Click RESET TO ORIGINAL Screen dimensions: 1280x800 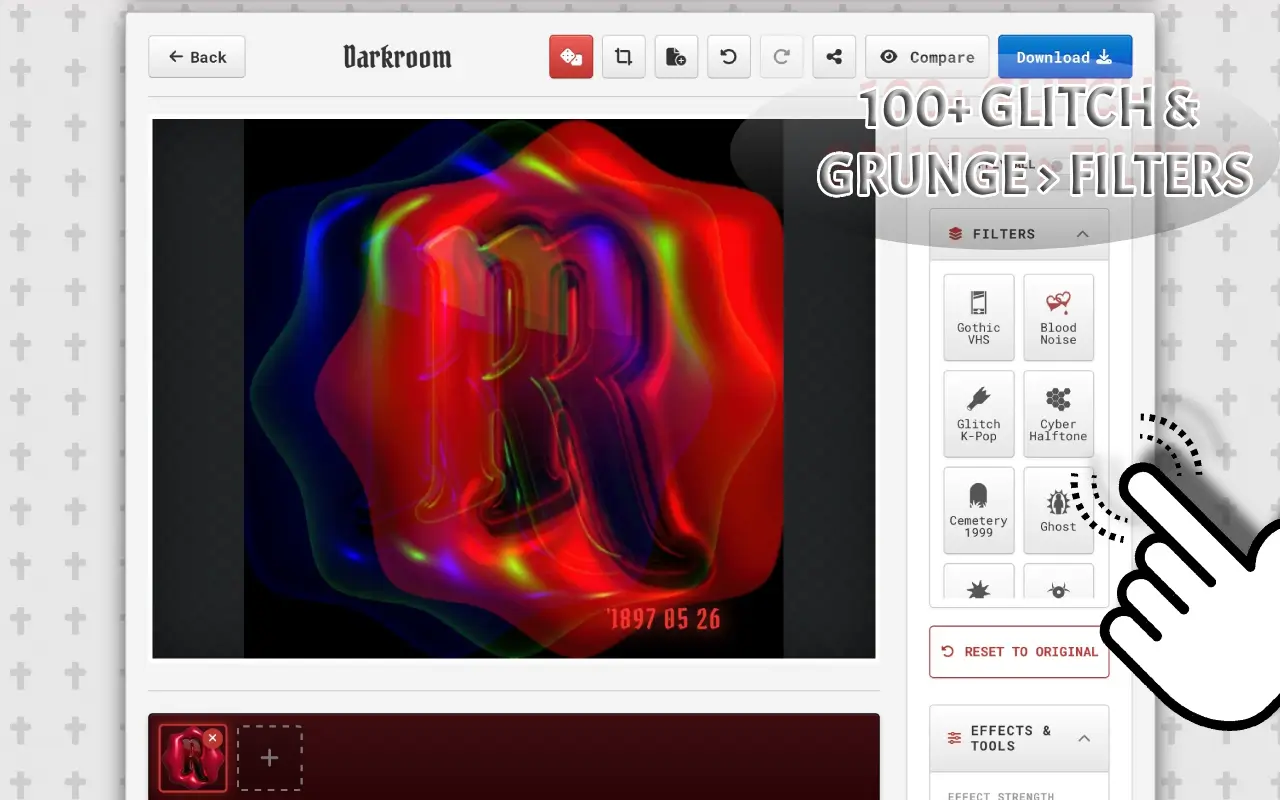coord(1019,651)
